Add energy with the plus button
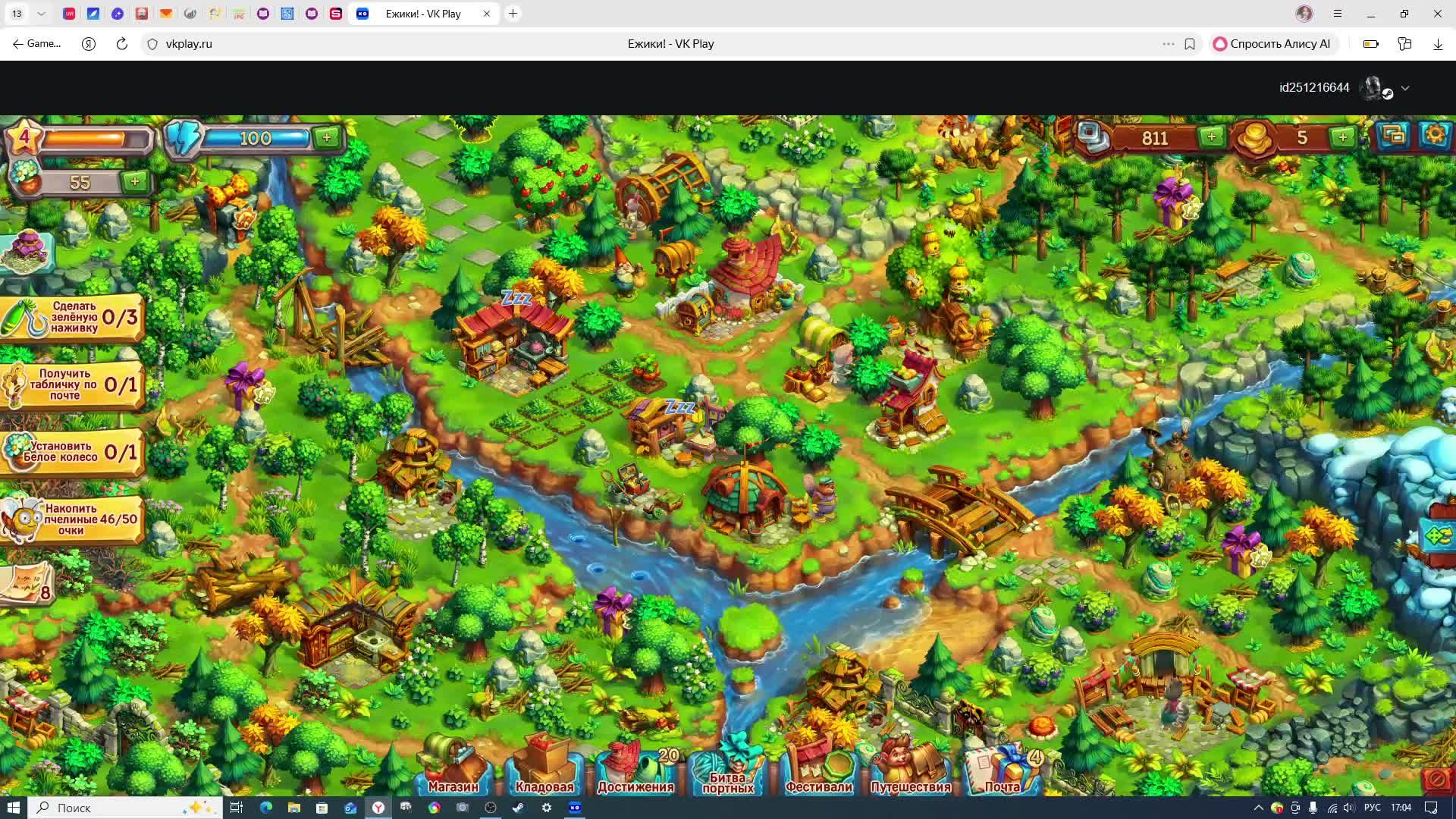The image size is (1456, 819). point(327,137)
